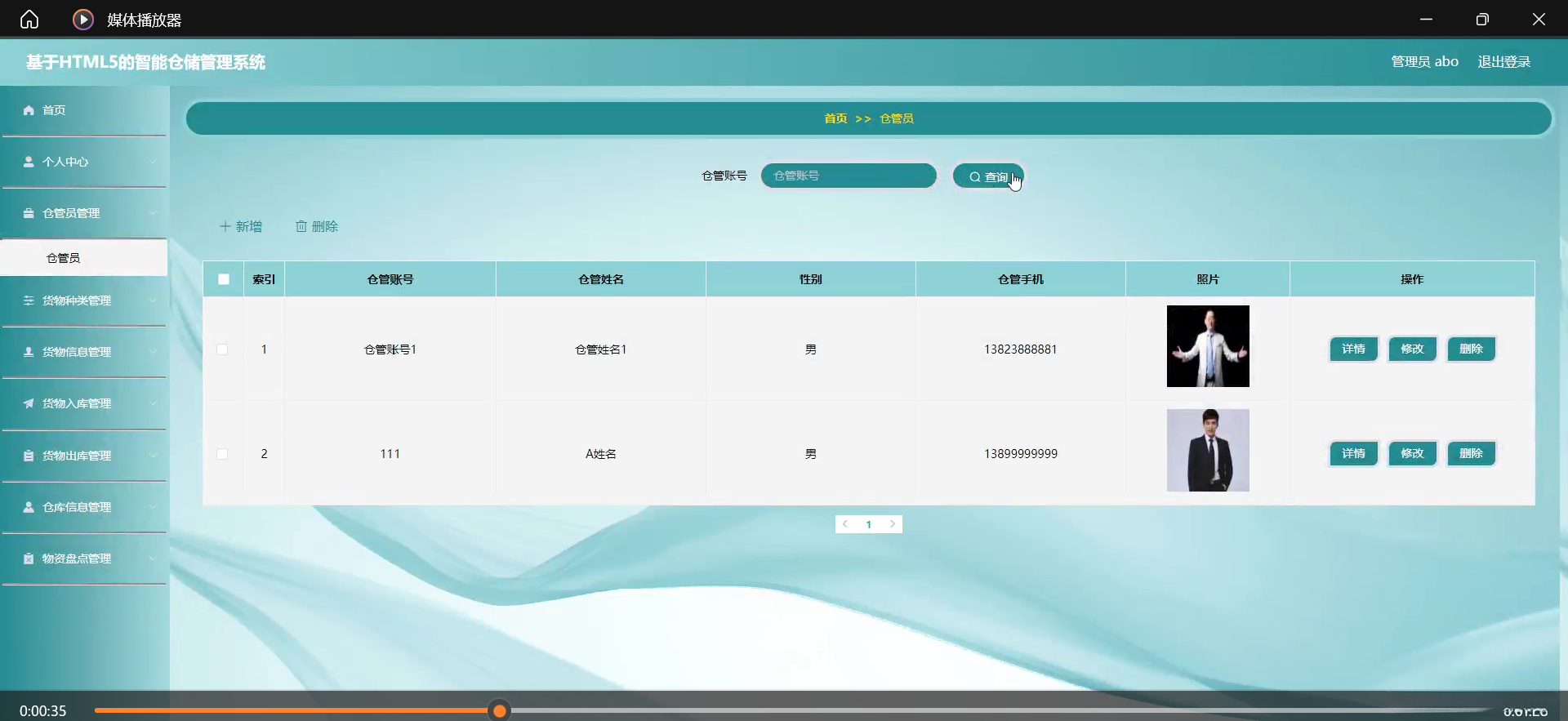Expand the 货物种类管理 chevron
Viewport: 1568px width, 721px height.
pos(153,300)
